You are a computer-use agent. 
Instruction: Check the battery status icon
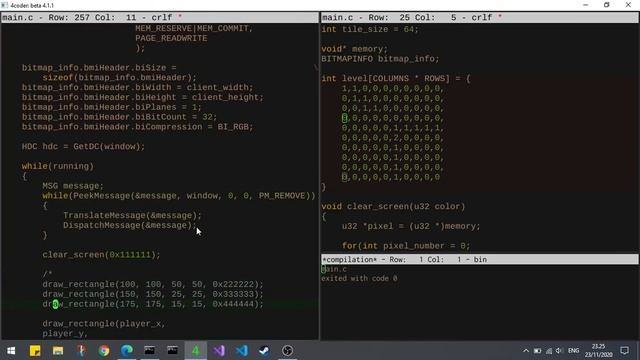[x=538, y=351]
